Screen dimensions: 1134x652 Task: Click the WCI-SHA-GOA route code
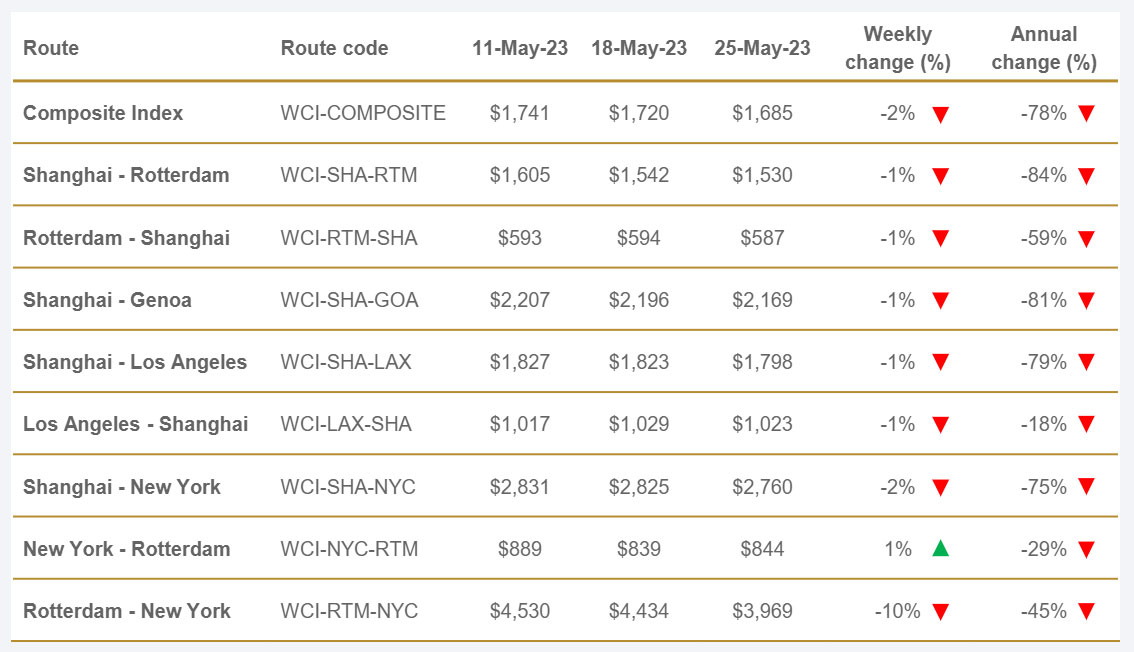(349, 300)
